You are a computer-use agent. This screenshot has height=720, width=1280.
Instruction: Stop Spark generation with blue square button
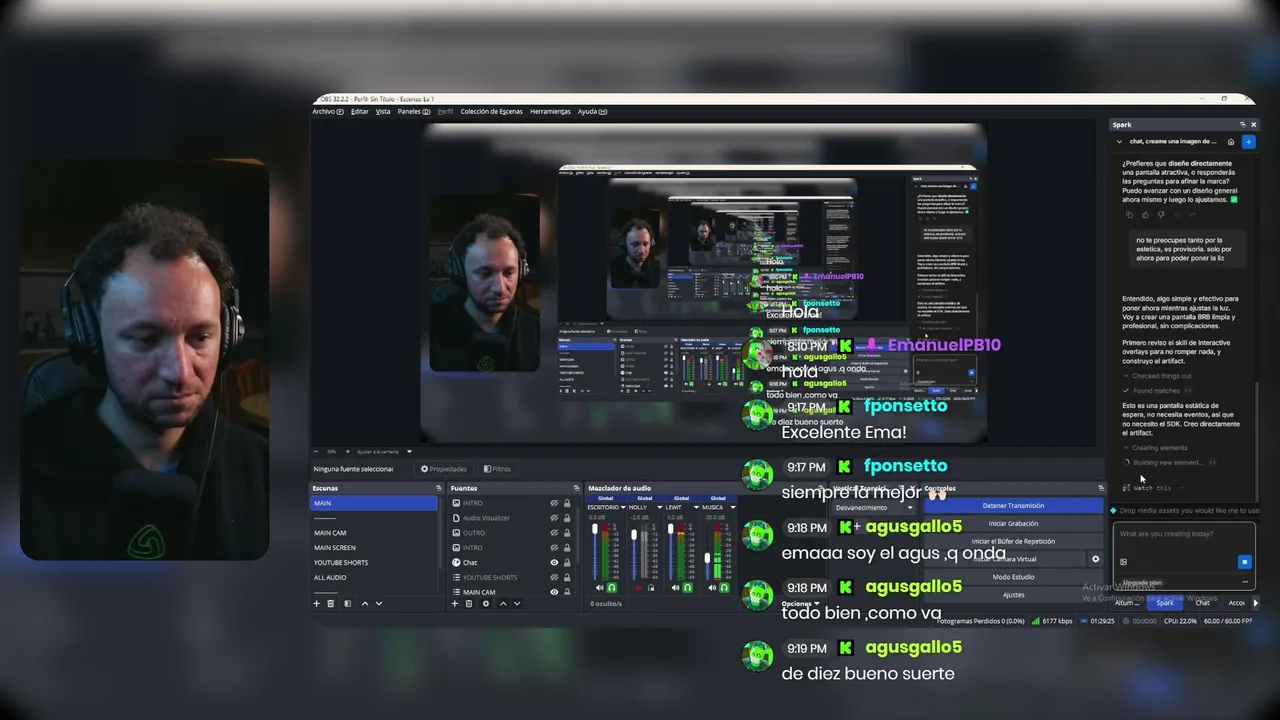(1245, 562)
